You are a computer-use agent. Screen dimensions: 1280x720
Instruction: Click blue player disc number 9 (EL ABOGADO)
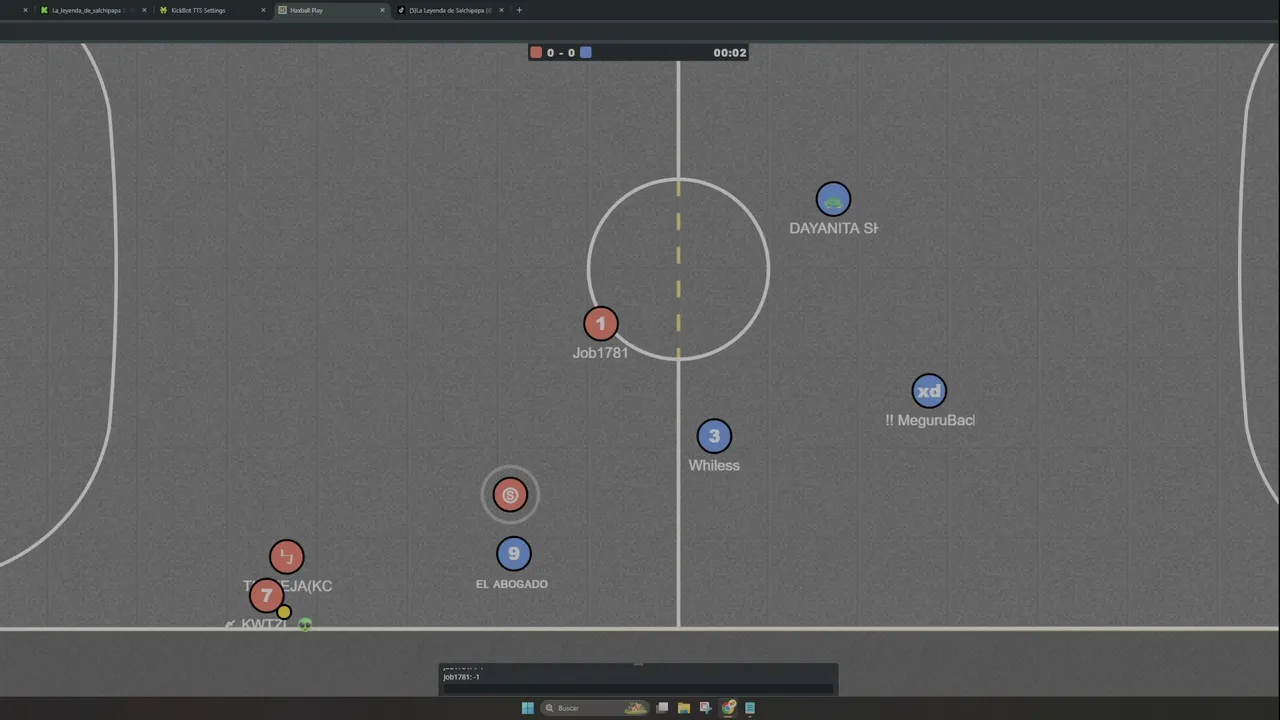click(514, 554)
